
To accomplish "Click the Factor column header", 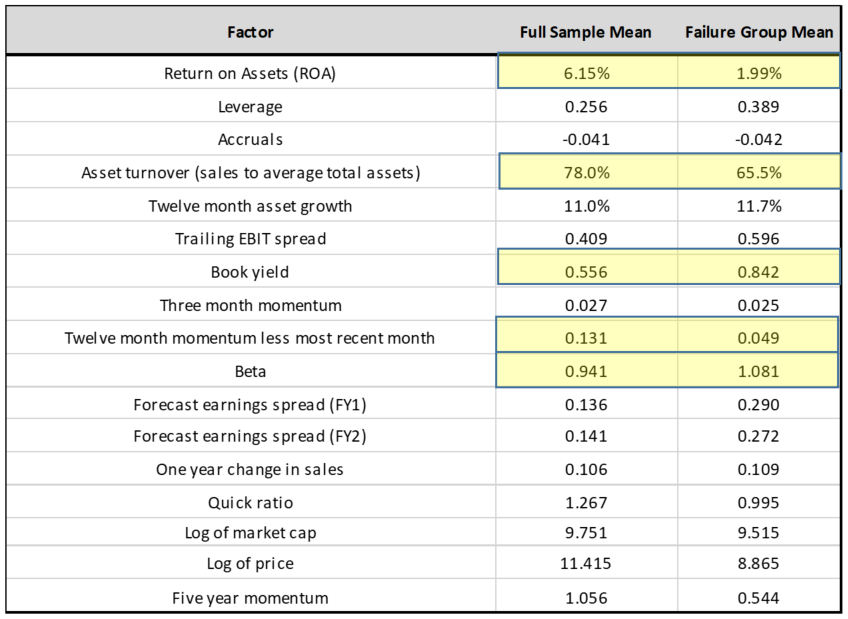I will pyautogui.click(x=250, y=32).
